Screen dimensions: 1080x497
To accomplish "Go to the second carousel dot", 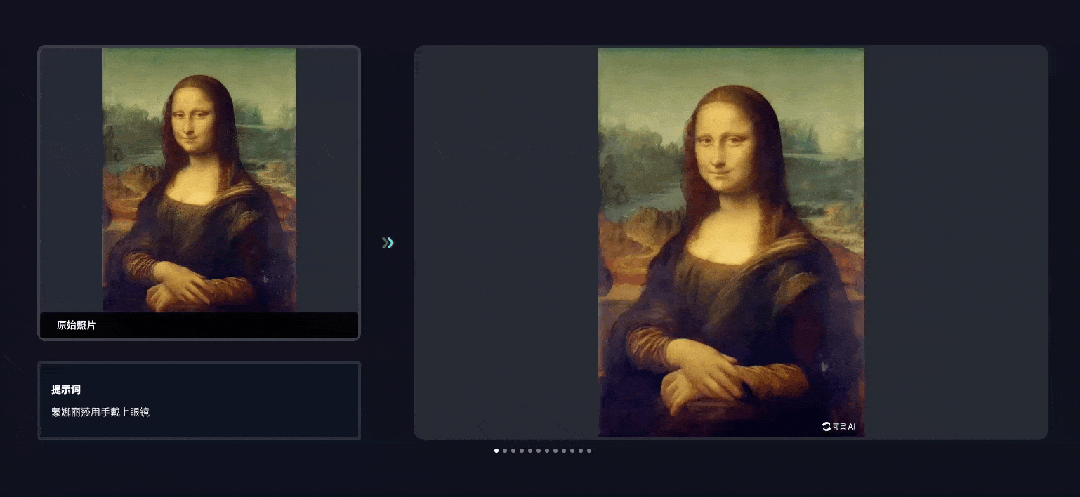I will [505, 451].
